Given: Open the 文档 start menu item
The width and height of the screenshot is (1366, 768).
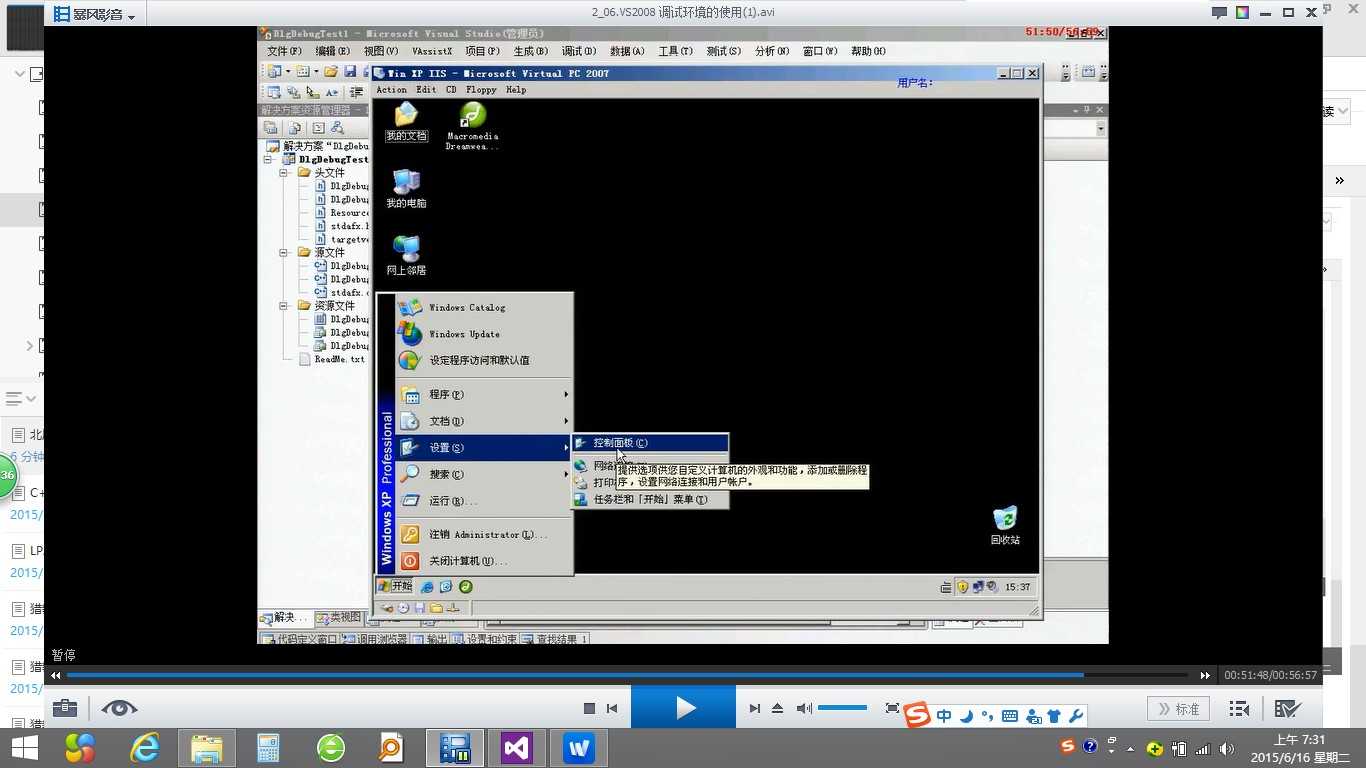Looking at the screenshot, I should (x=484, y=421).
